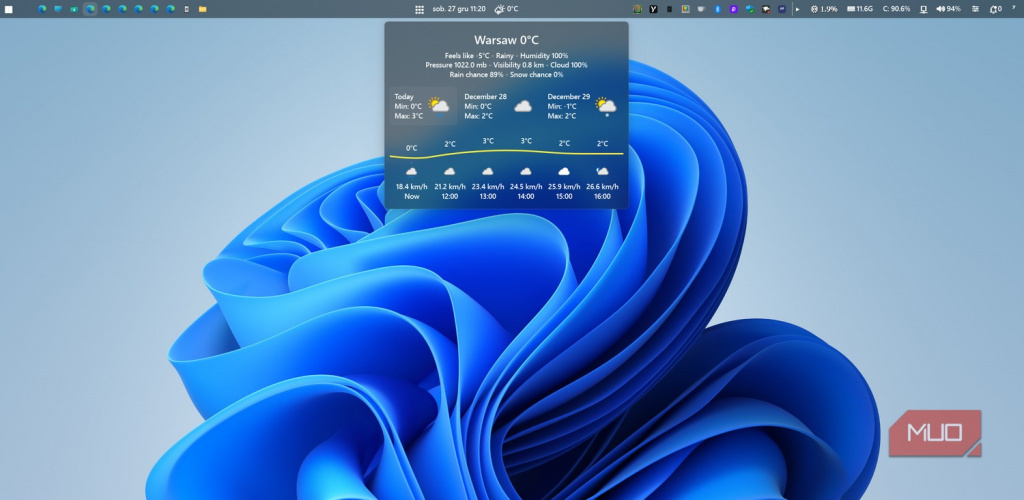The width and height of the screenshot is (1024, 500).
Task: Open the currently highlighted Edge window in the bar
Action: (90, 9)
